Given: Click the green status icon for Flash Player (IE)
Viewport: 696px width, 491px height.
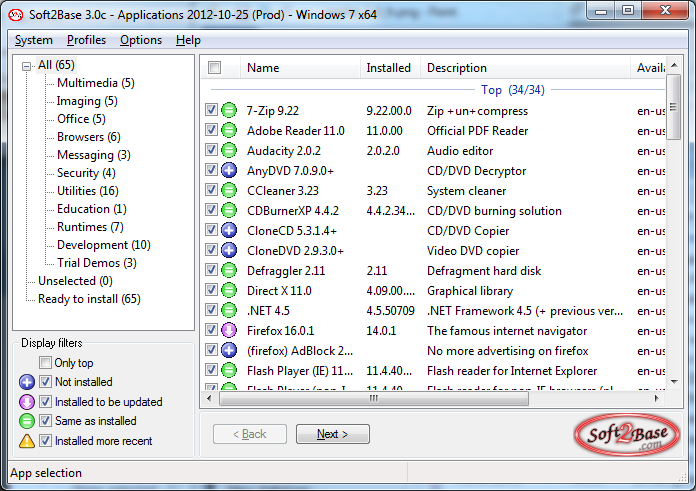Looking at the screenshot, I should (x=229, y=370).
